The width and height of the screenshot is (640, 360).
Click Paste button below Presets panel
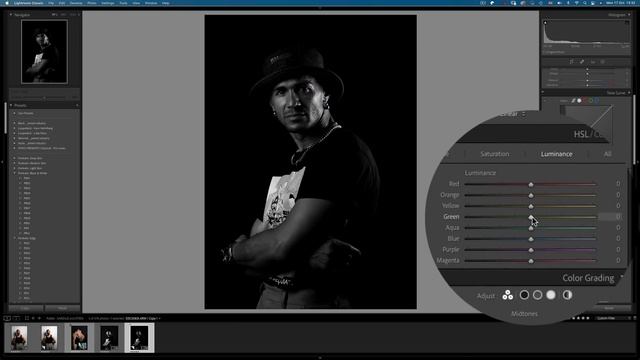click(x=62, y=308)
